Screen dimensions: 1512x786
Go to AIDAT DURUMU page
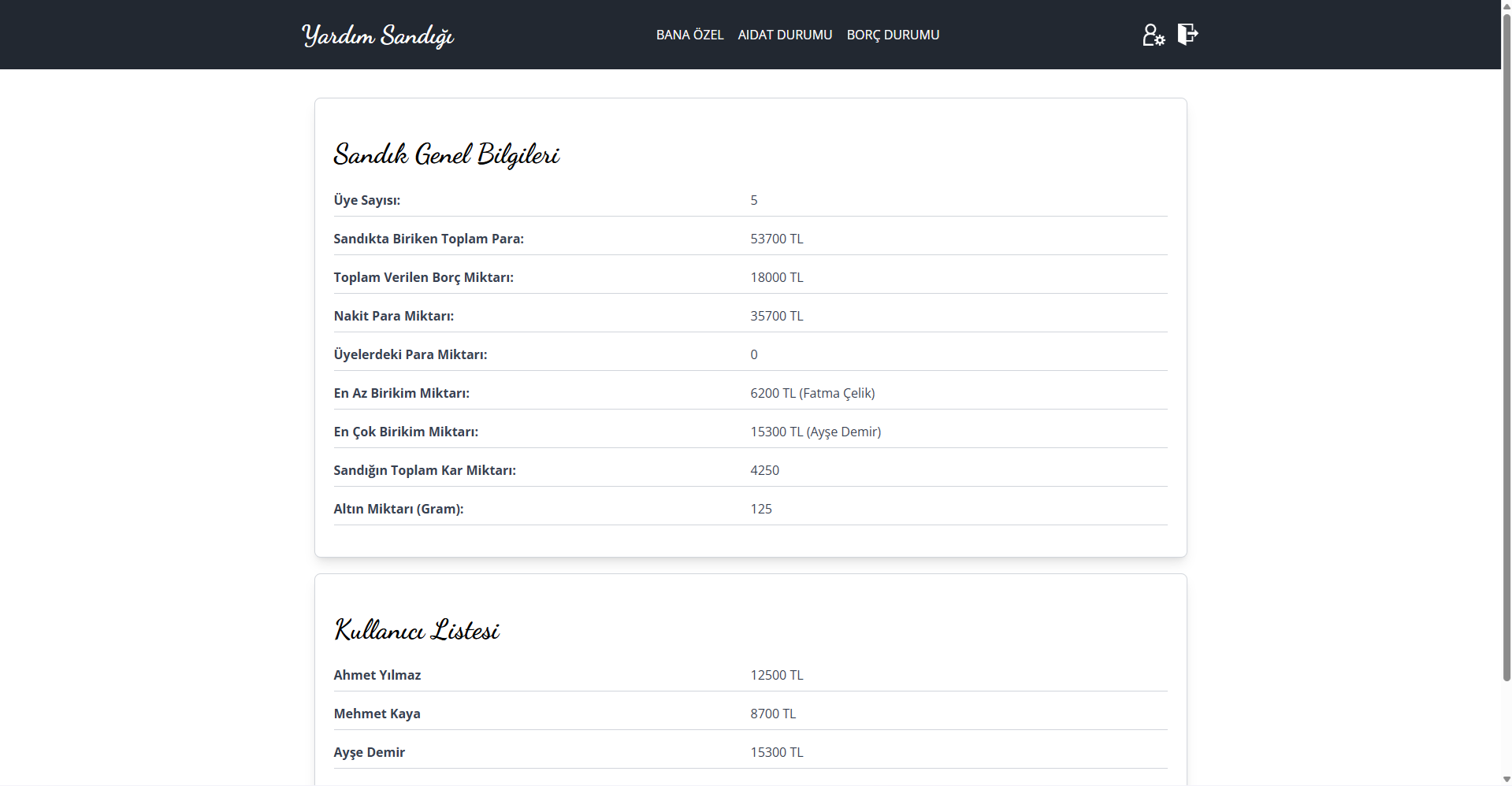coord(785,35)
